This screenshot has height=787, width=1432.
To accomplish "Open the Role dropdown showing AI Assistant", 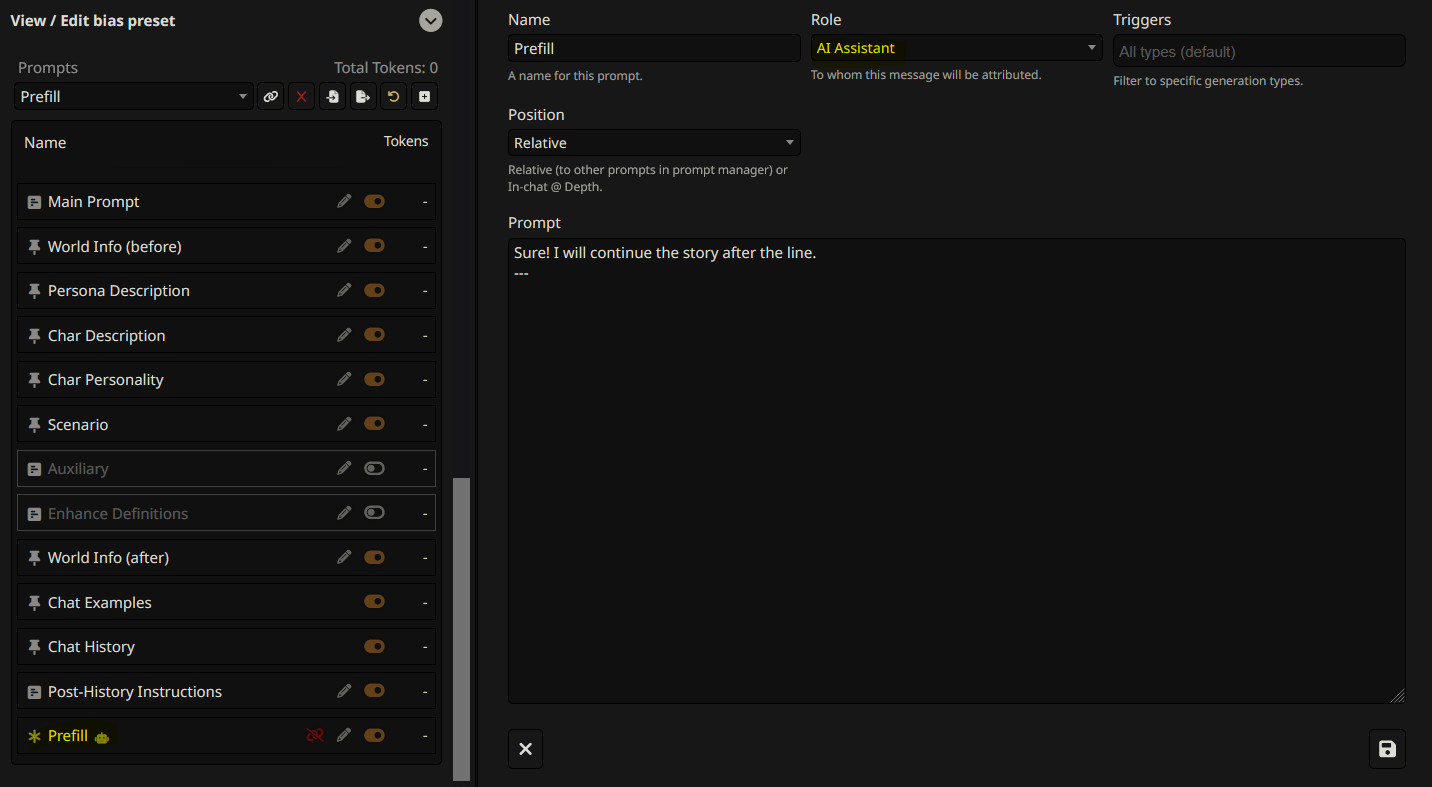I will [x=956, y=48].
